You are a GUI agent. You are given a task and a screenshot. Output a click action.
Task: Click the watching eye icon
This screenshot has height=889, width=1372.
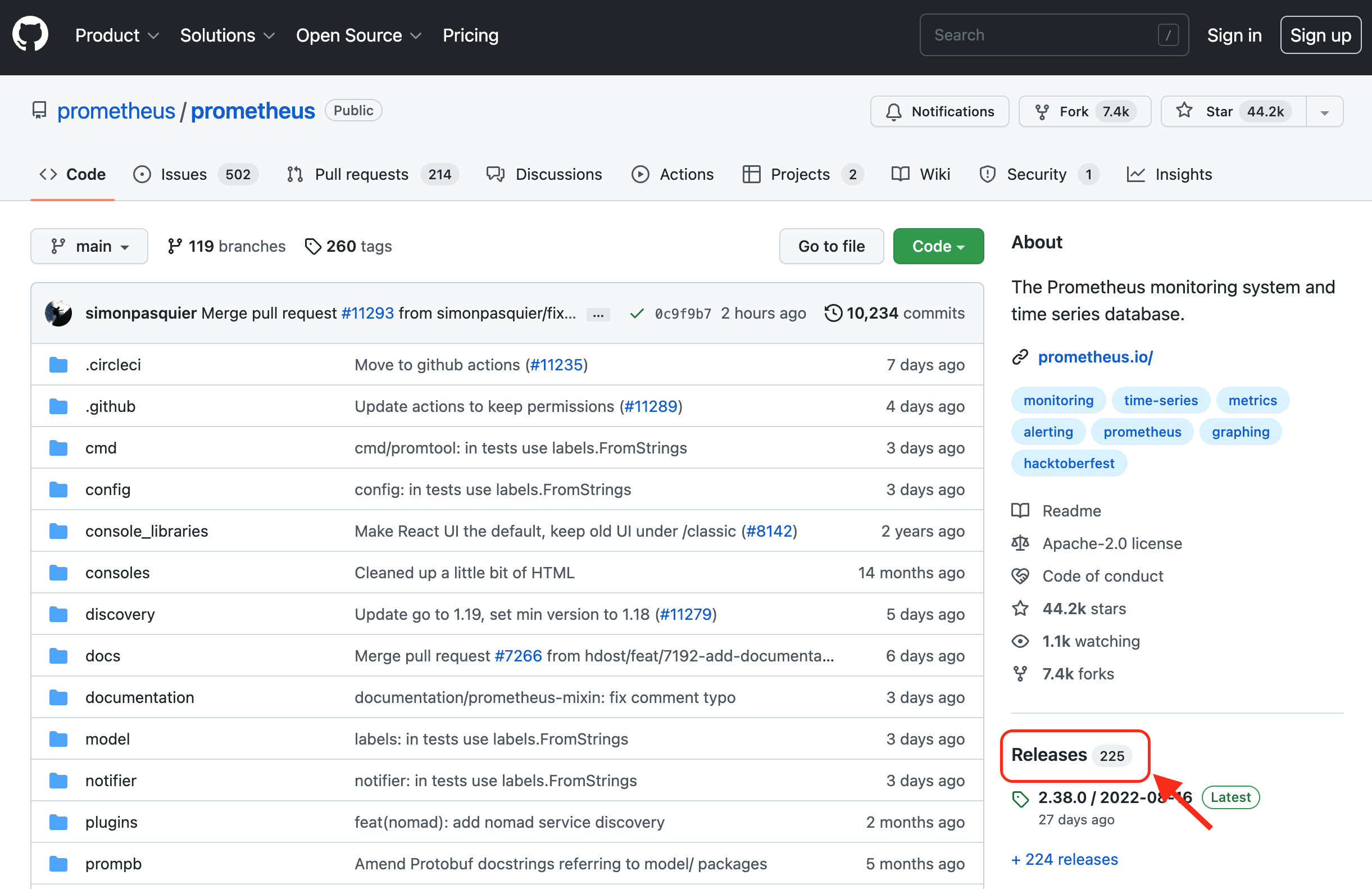[1020, 641]
